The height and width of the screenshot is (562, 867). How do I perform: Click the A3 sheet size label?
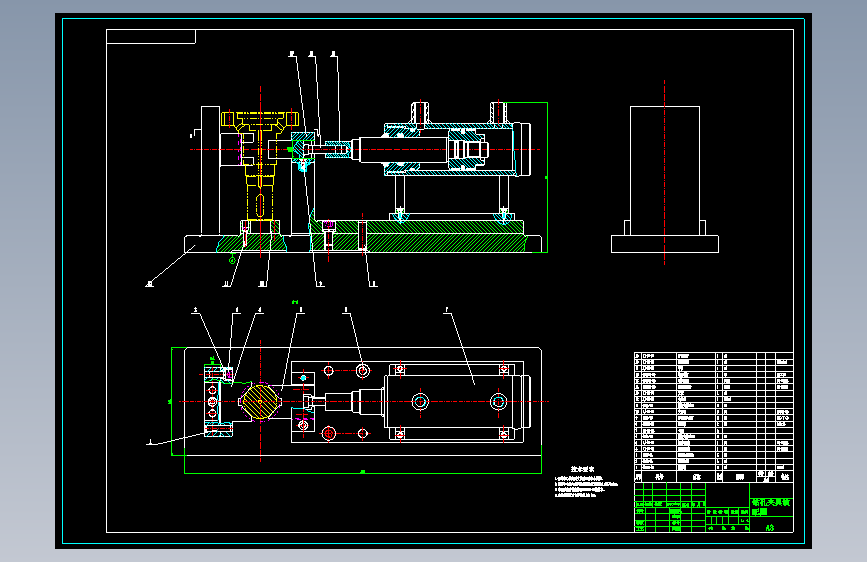770,528
